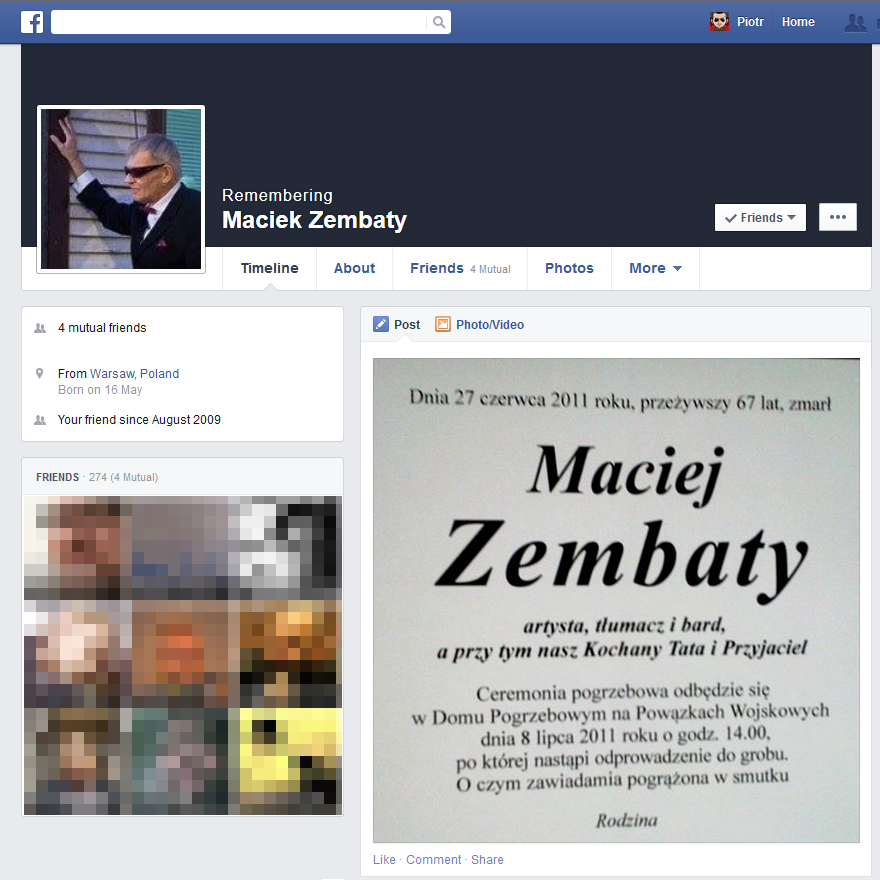Click Piotr's small avatar icon
880x880 pixels.
(719, 22)
